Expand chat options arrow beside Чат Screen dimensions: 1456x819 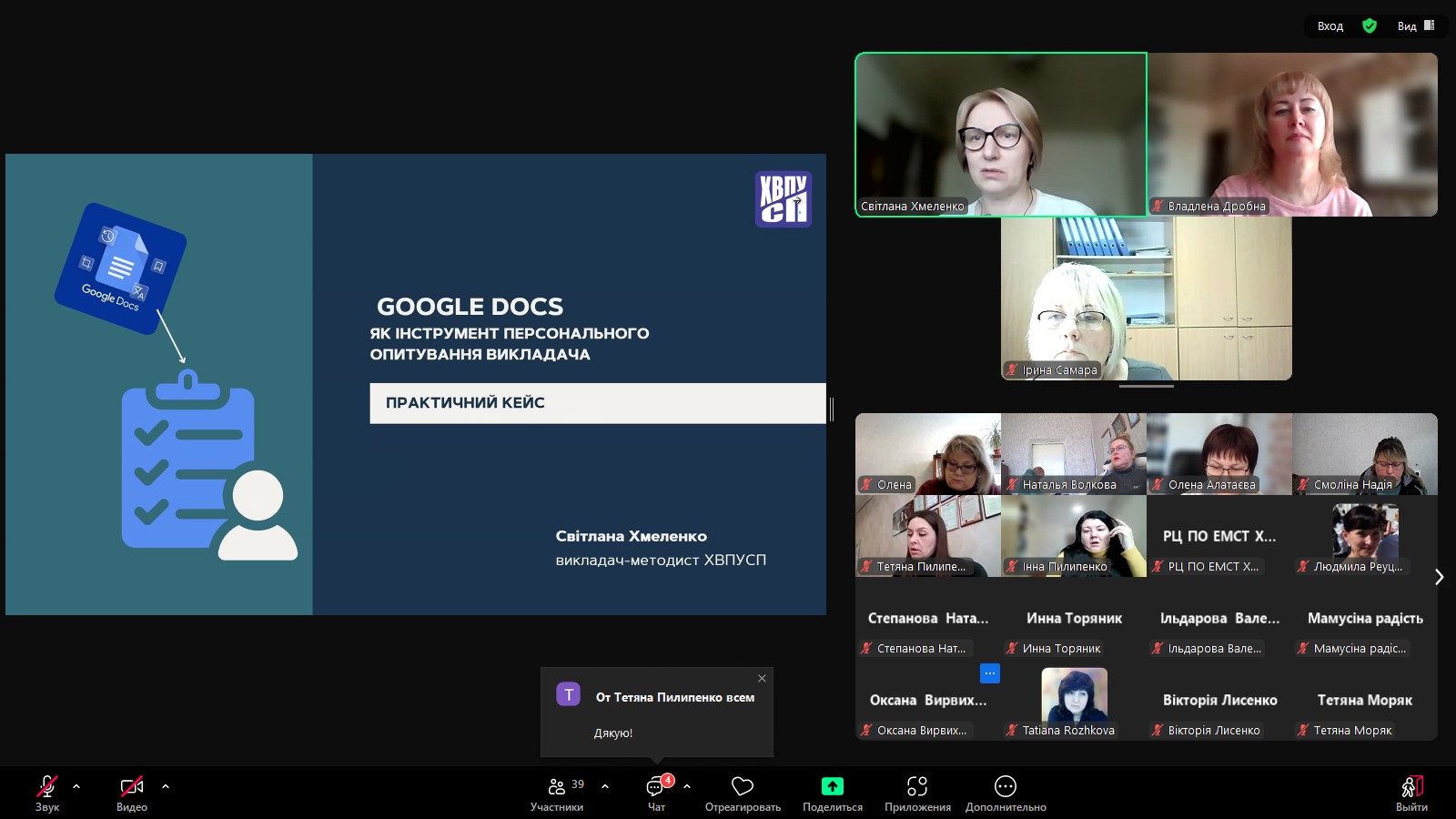[x=687, y=786]
